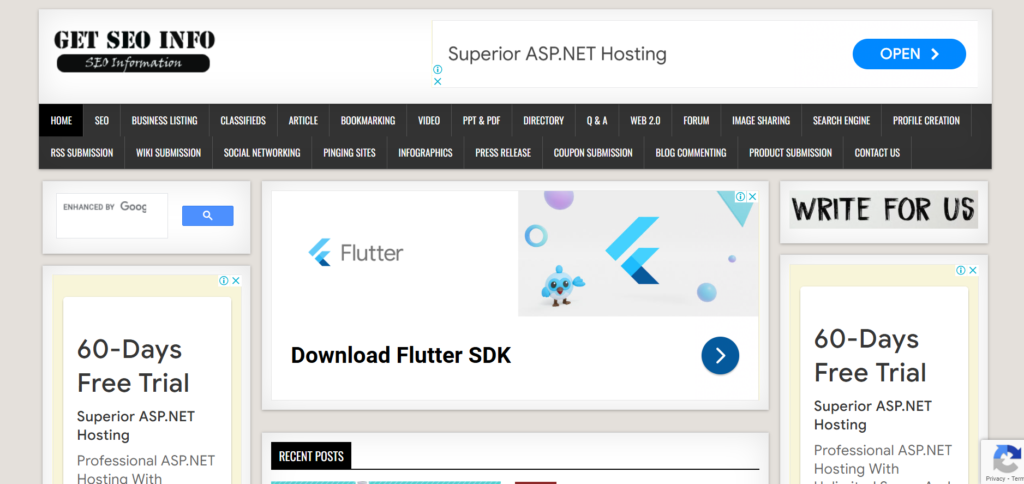Click '60-Days Free Trial' in left sidebar ad
1024x484 pixels.
click(133, 366)
